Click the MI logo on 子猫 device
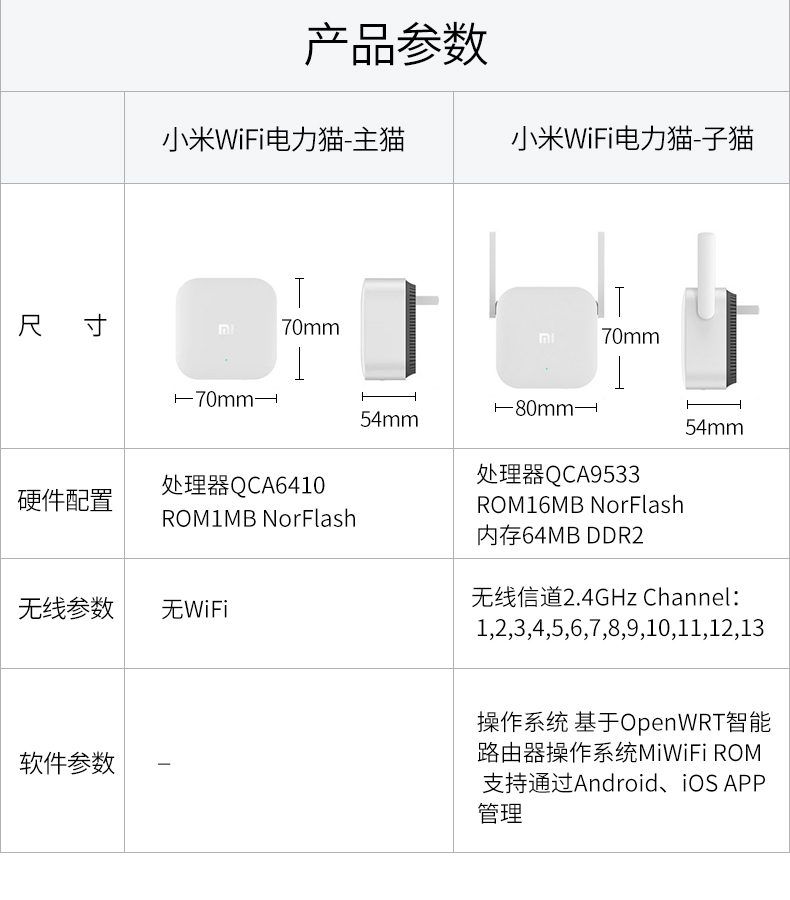The width and height of the screenshot is (790, 900). 547,339
